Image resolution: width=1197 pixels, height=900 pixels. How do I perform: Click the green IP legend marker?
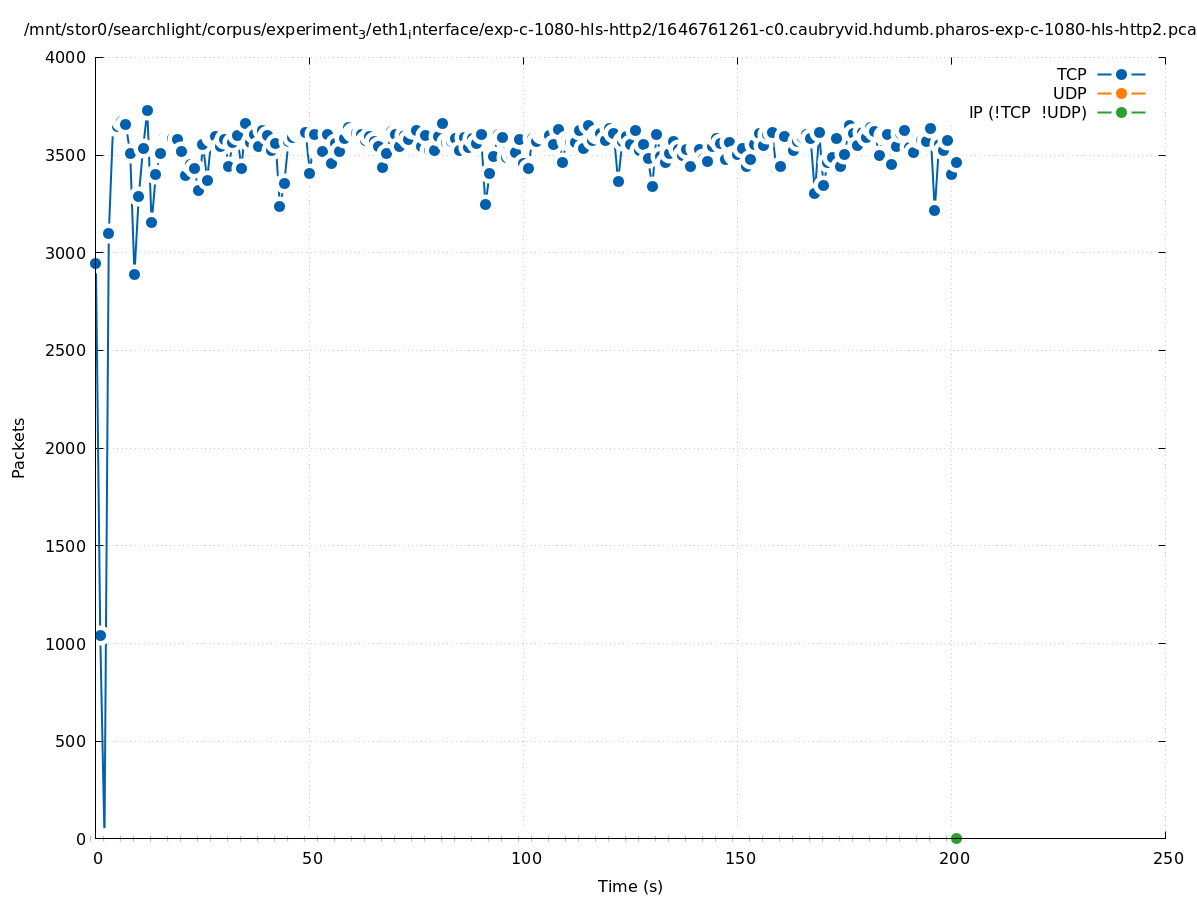coord(1121,113)
